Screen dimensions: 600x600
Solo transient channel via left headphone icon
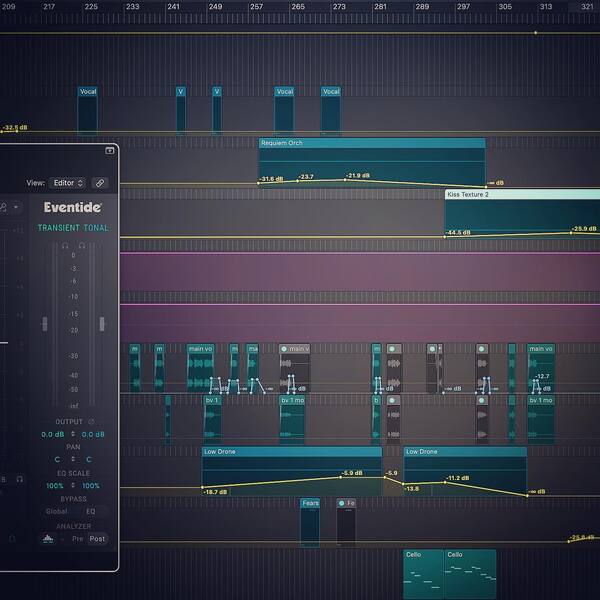tap(65, 245)
